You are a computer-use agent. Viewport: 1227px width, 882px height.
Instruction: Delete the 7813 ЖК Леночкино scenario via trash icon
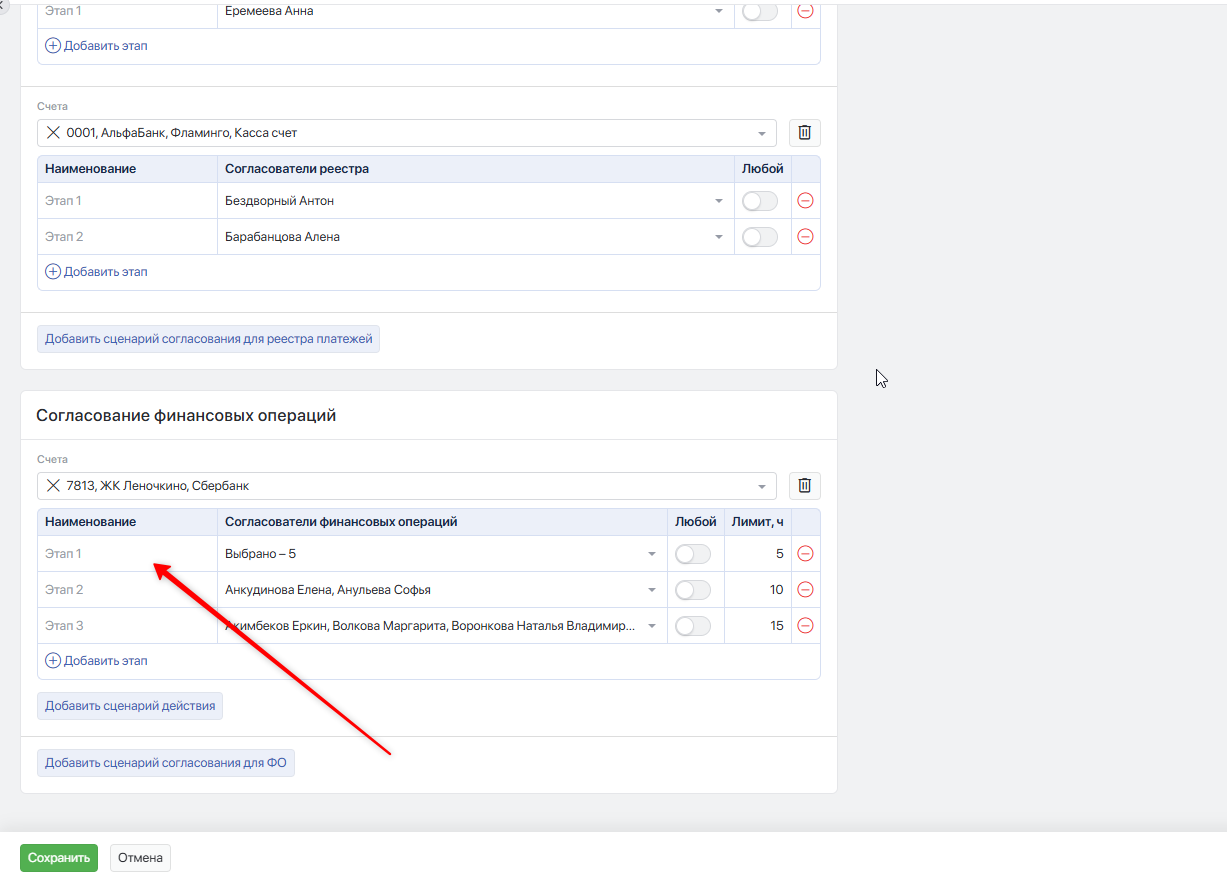(804, 486)
